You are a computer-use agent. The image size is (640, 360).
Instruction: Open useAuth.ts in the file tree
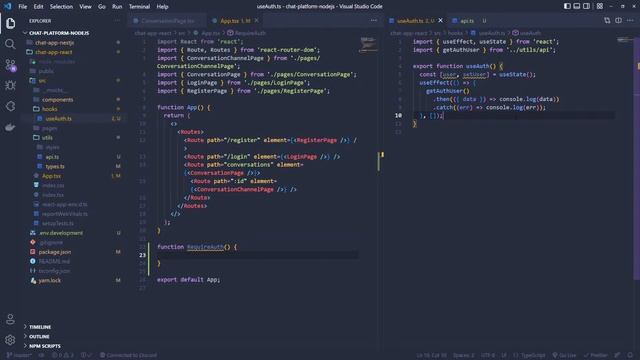coord(58,118)
